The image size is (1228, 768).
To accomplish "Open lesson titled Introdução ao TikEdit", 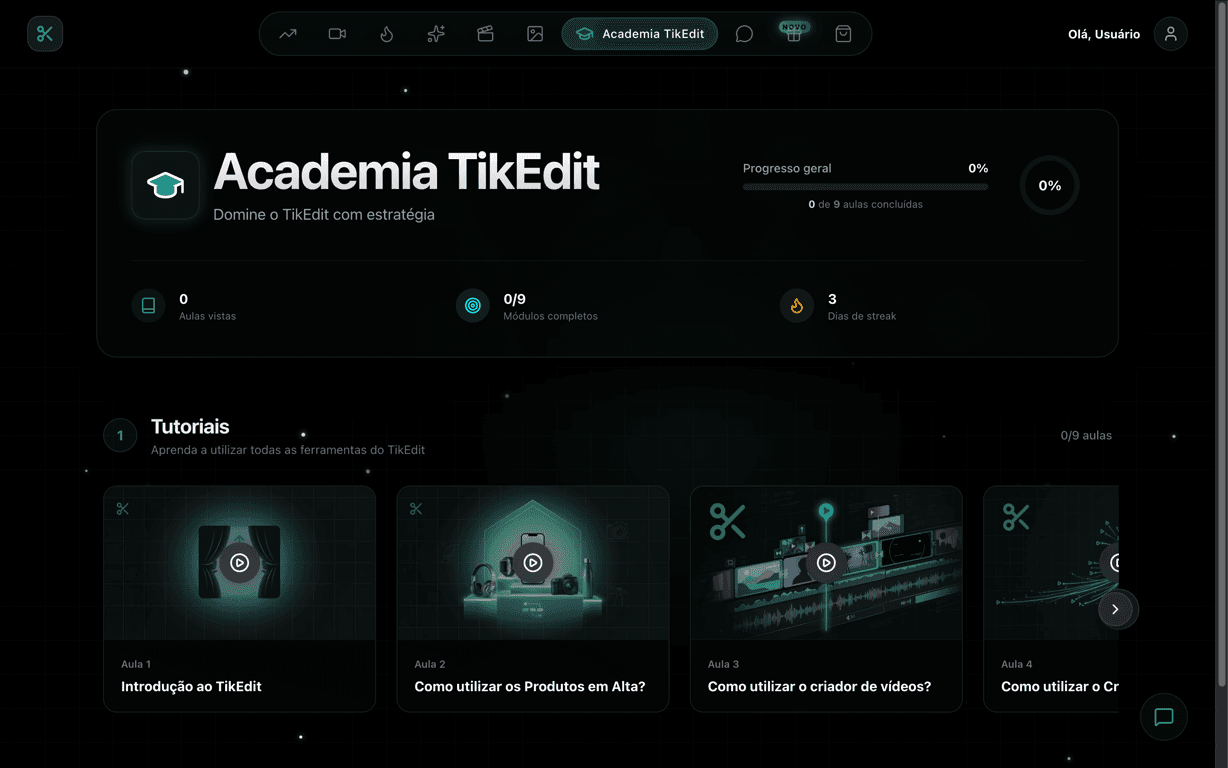I will pos(191,687).
